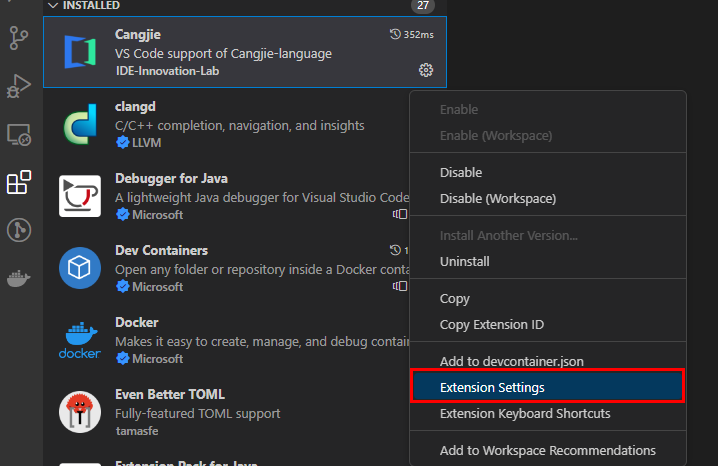Choose Uninstall in the context menu
This screenshot has width=718, height=466.
pos(464,261)
